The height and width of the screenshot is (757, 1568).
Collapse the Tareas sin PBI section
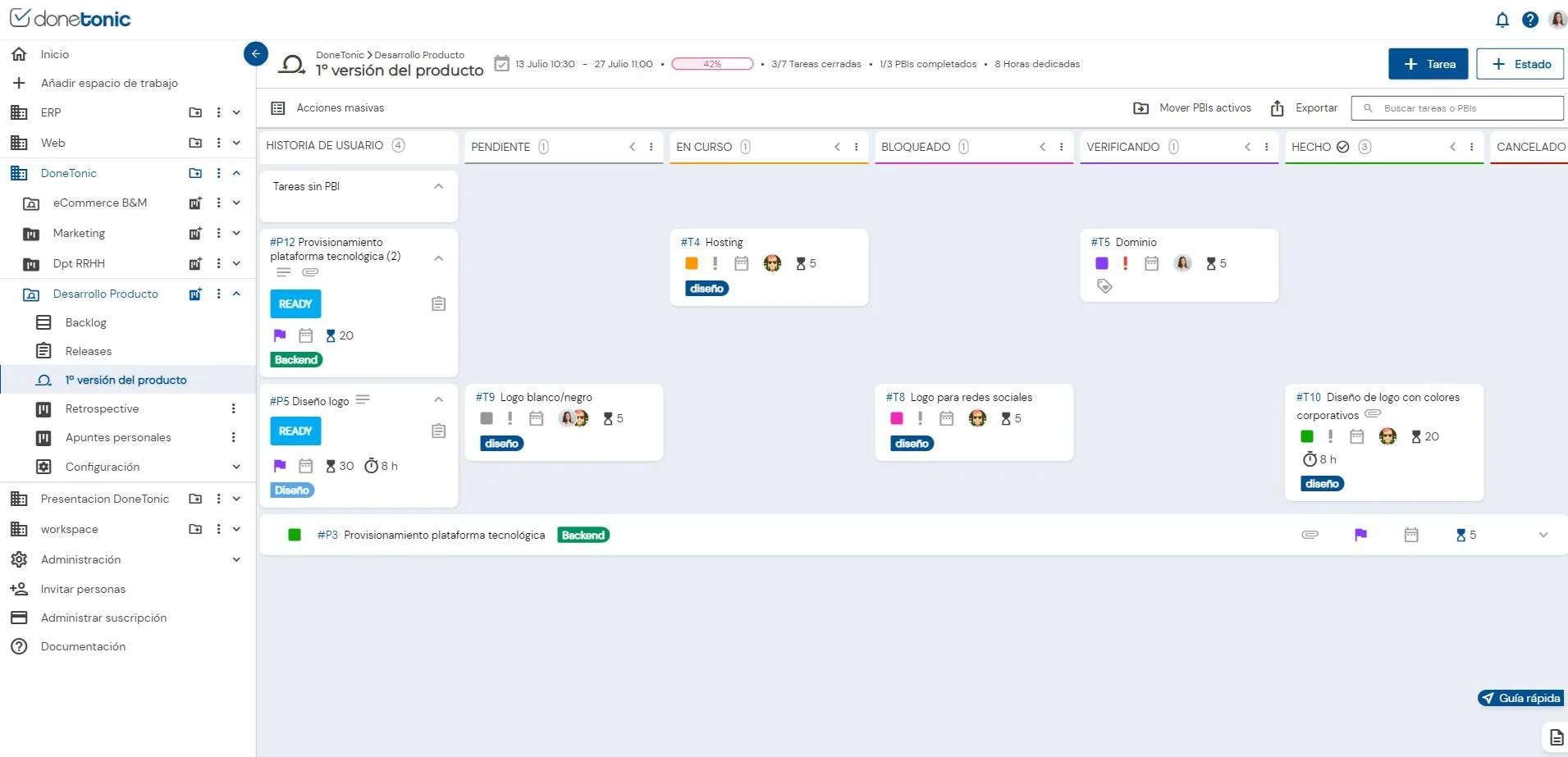(x=438, y=186)
